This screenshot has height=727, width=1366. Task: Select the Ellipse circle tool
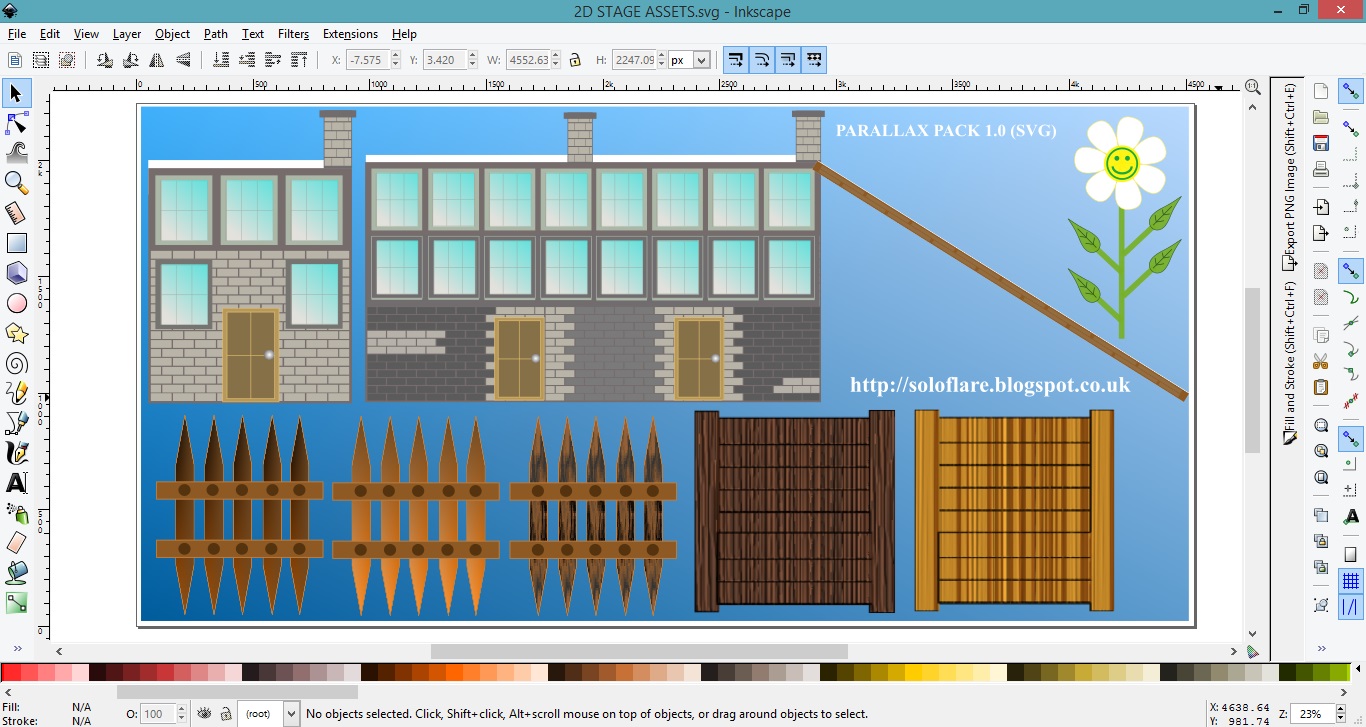pyautogui.click(x=16, y=303)
